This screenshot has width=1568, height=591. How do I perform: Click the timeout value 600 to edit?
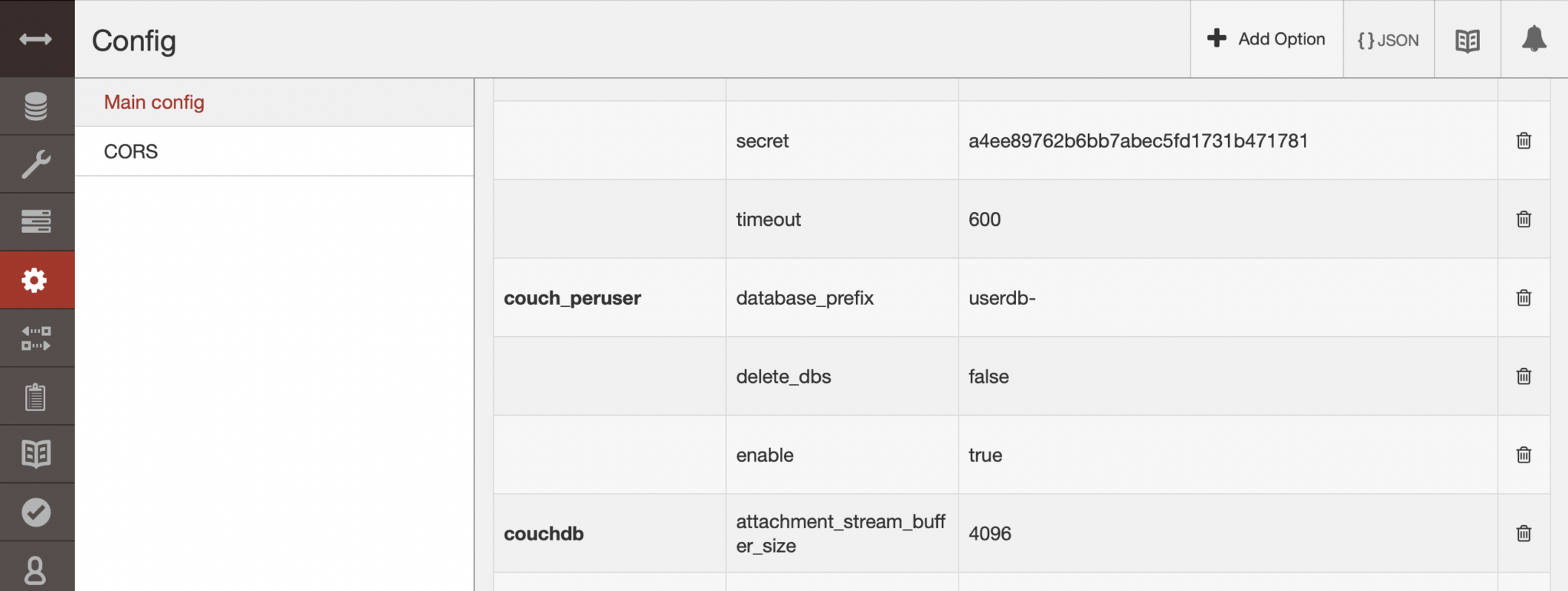(x=985, y=219)
